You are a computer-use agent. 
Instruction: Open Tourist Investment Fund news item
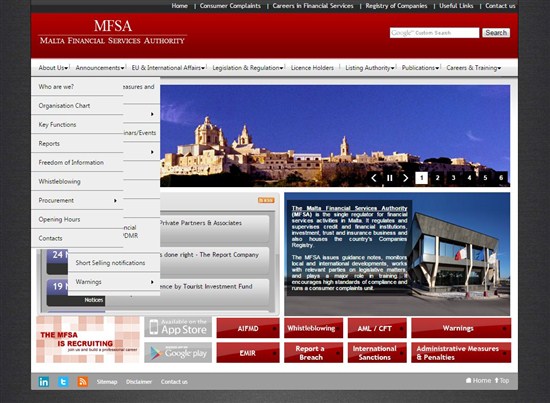206,287
